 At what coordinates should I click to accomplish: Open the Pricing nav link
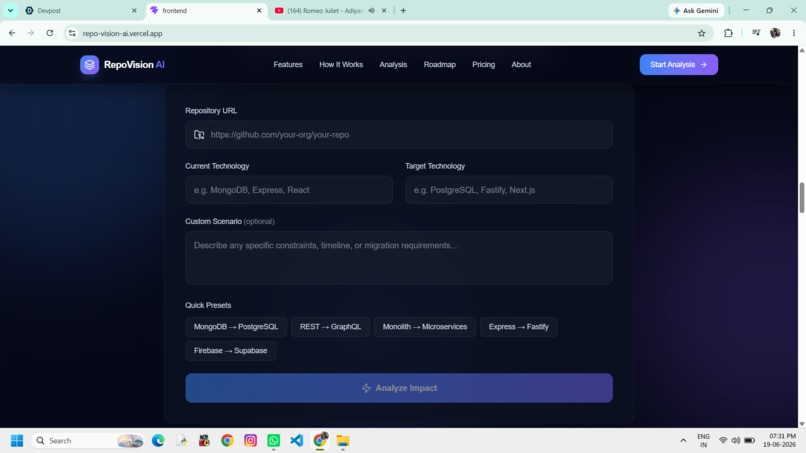click(x=484, y=65)
